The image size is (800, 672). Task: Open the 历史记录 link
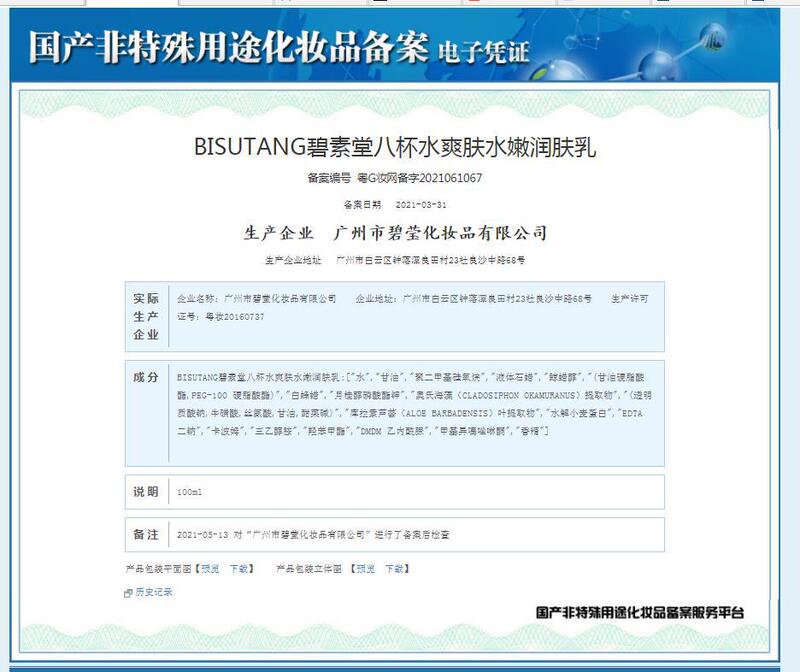154,592
